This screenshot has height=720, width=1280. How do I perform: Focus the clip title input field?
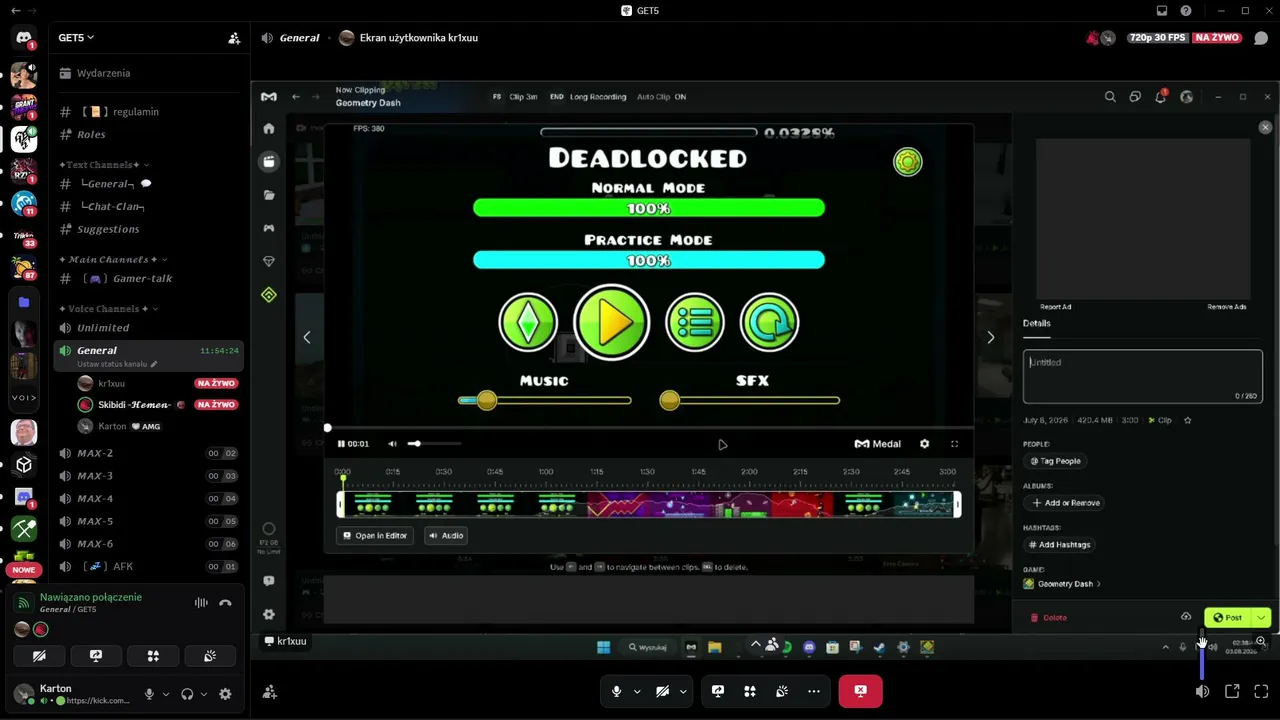pos(1143,376)
